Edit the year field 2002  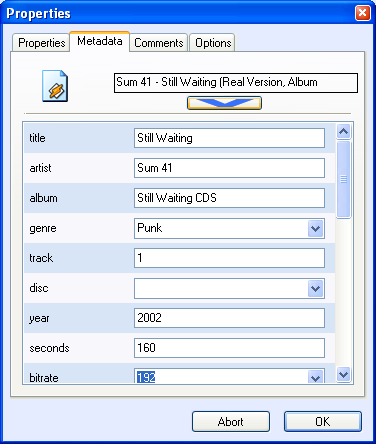coord(229,318)
